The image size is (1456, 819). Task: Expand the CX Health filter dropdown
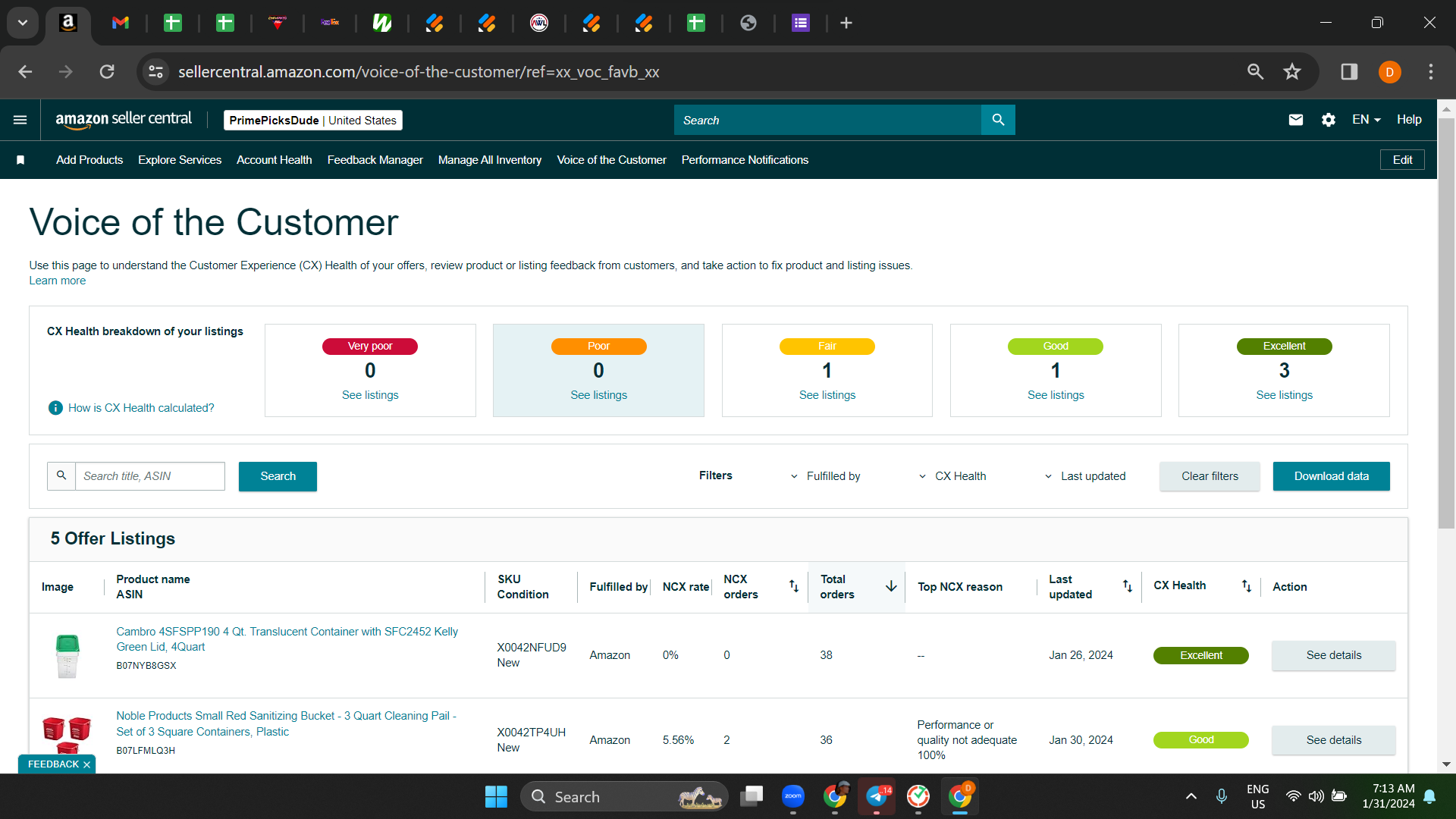[x=952, y=476]
